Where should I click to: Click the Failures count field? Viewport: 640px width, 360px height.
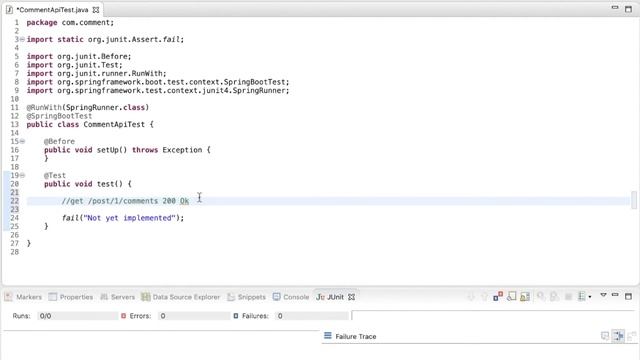coord(312,316)
